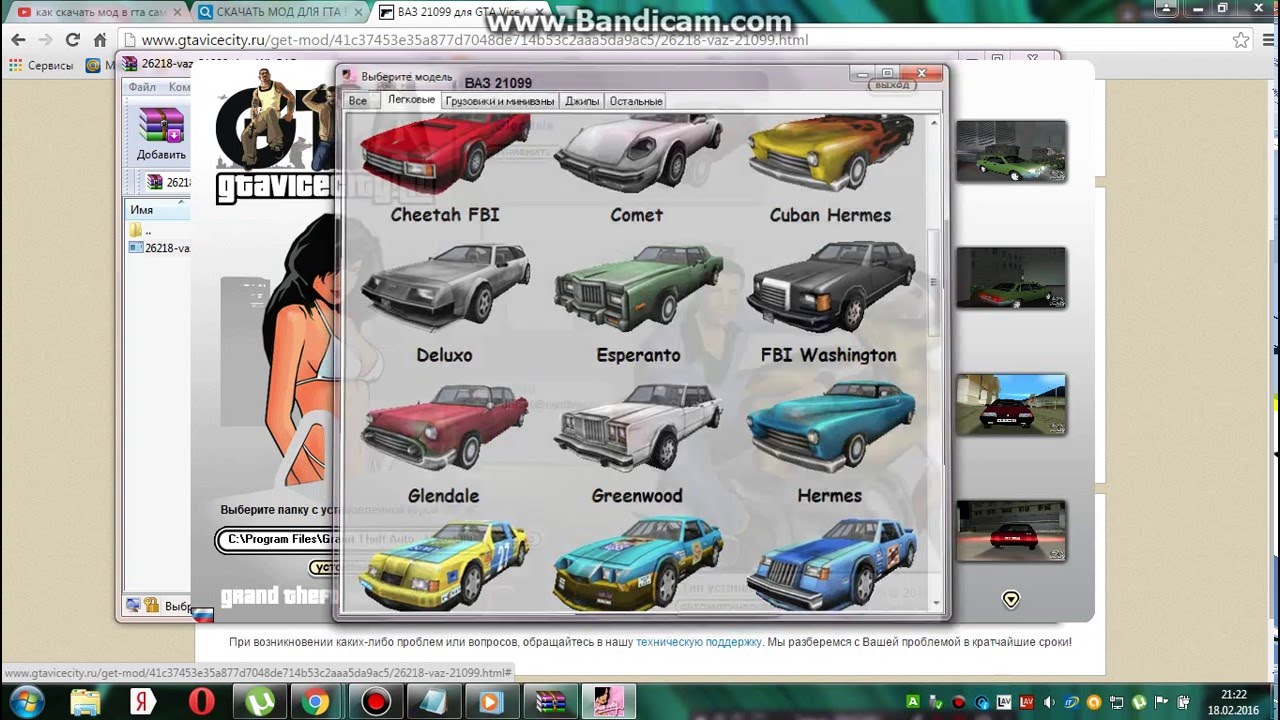Open the GTA mod installer taskbar button
The width and height of the screenshot is (1280, 720).
[609, 701]
